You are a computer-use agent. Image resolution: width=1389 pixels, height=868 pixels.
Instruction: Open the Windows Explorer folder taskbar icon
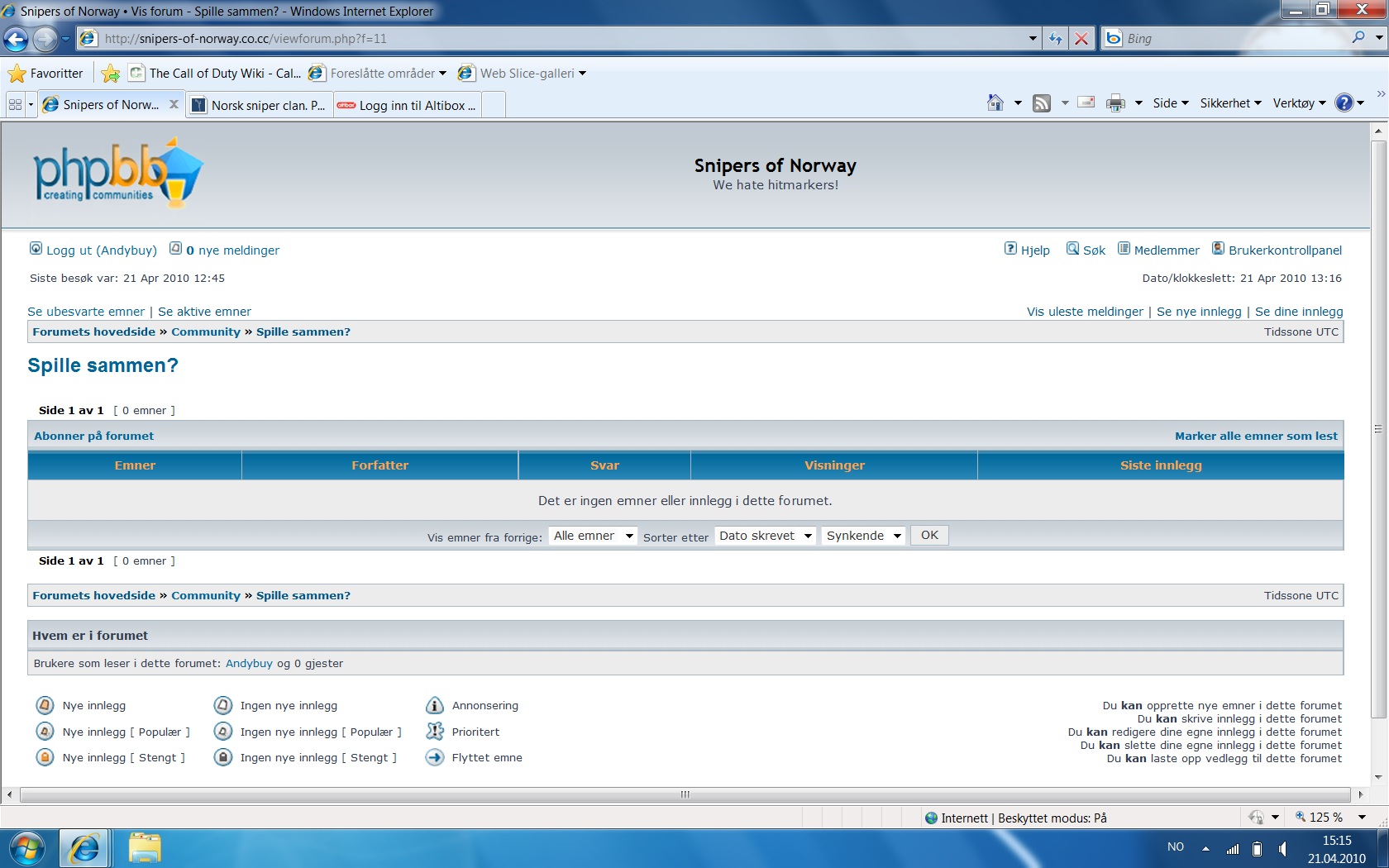[145, 848]
